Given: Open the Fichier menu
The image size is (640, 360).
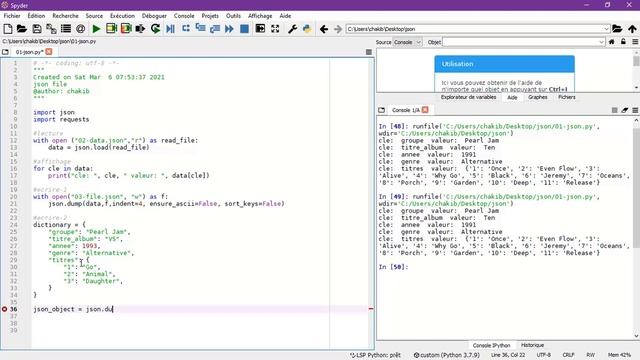Looking at the screenshot, I should tap(12, 16).
